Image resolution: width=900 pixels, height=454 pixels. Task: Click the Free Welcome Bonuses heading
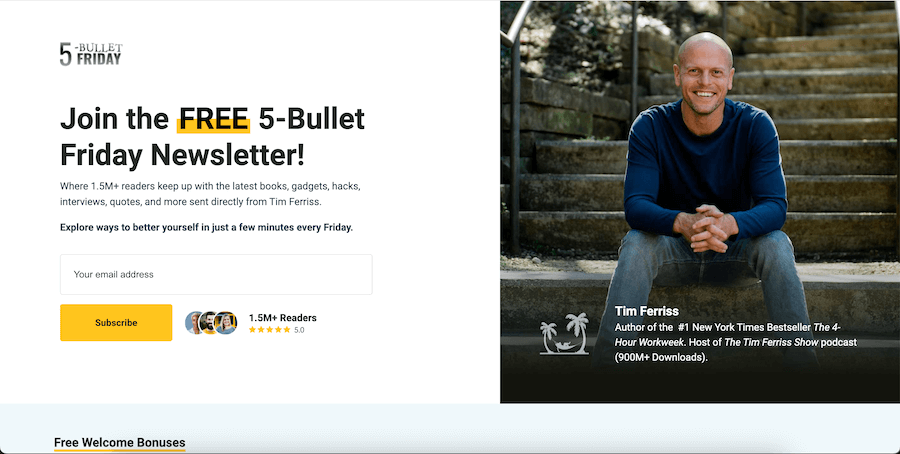click(x=119, y=443)
